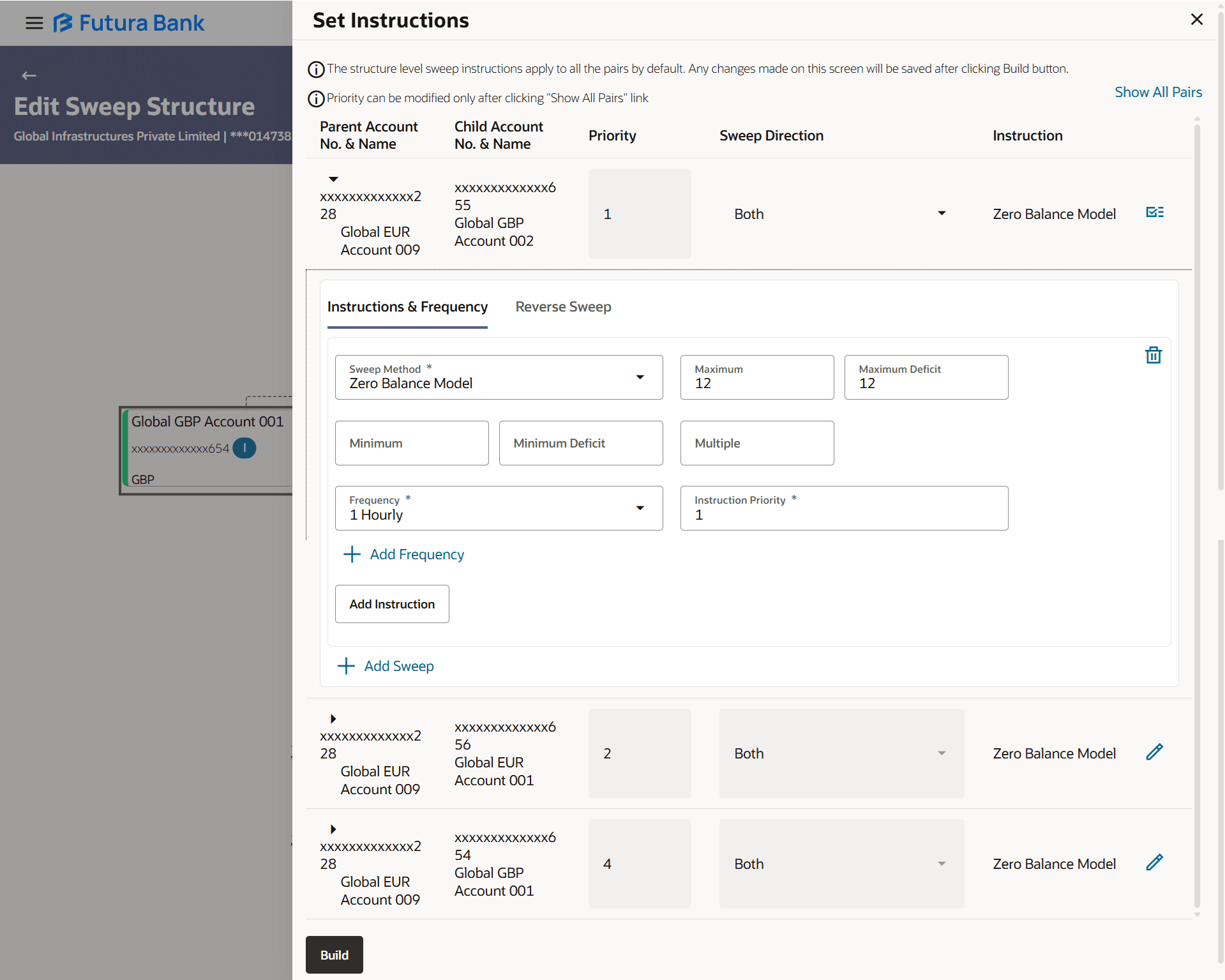This screenshot has width=1225, height=980.
Task: Collapse the first account pair row
Action: (x=333, y=179)
